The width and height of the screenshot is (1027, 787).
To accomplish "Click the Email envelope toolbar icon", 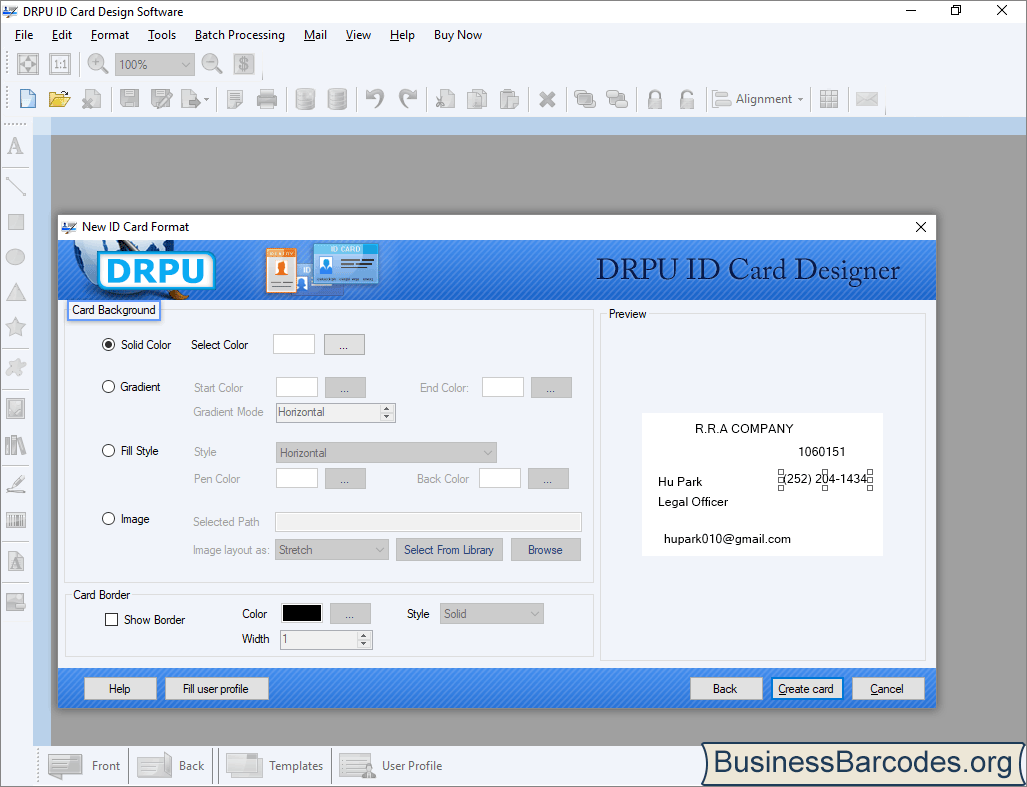I will point(867,99).
